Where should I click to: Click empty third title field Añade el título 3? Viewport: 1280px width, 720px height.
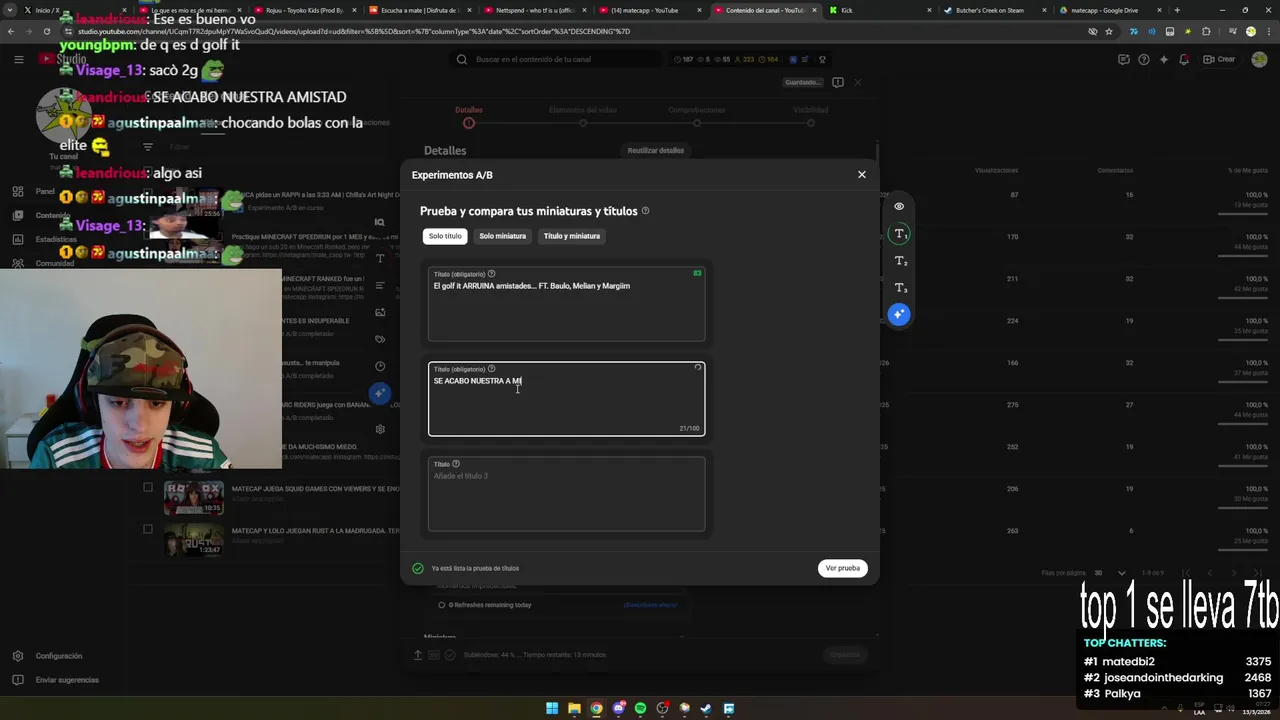tap(566, 494)
